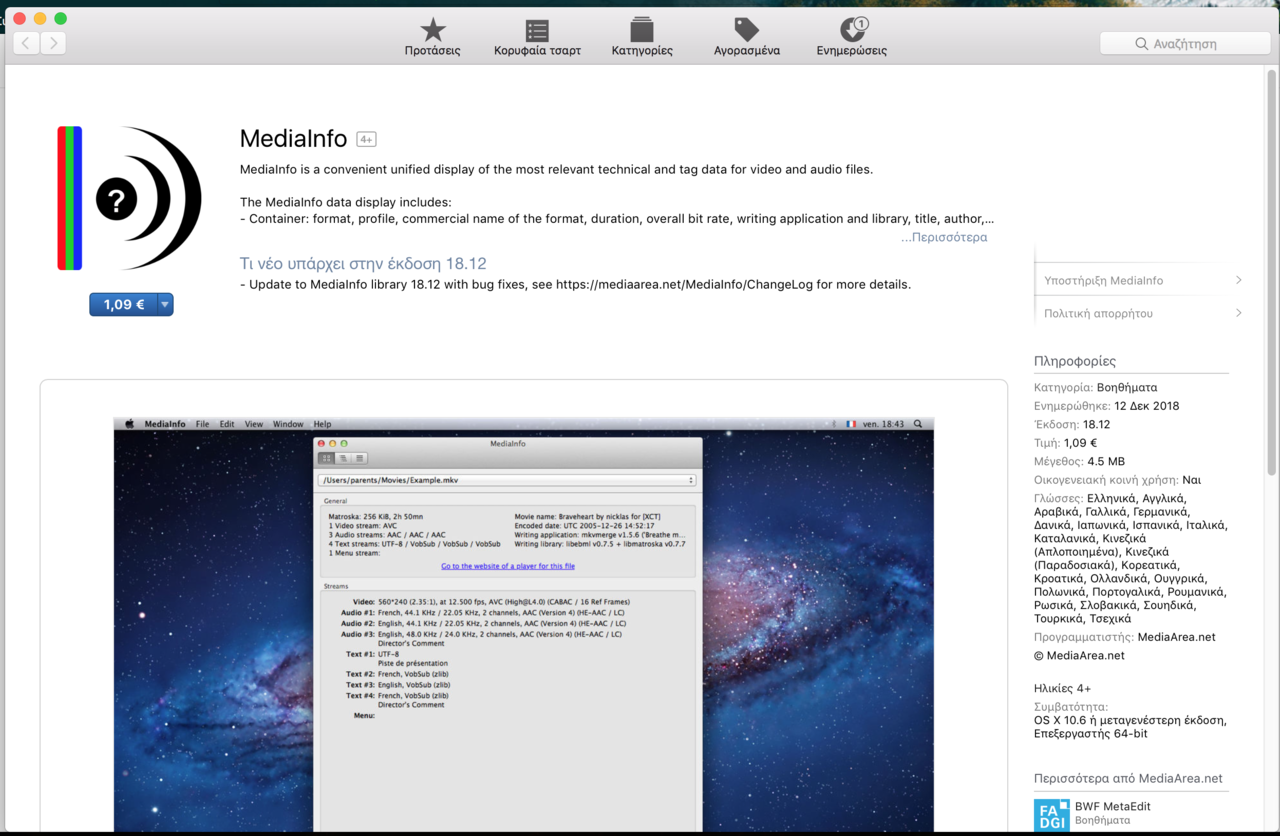This screenshot has width=1280, height=836.
Task: Open the Κορυφαία τσαρτ tab
Action: click(537, 37)
